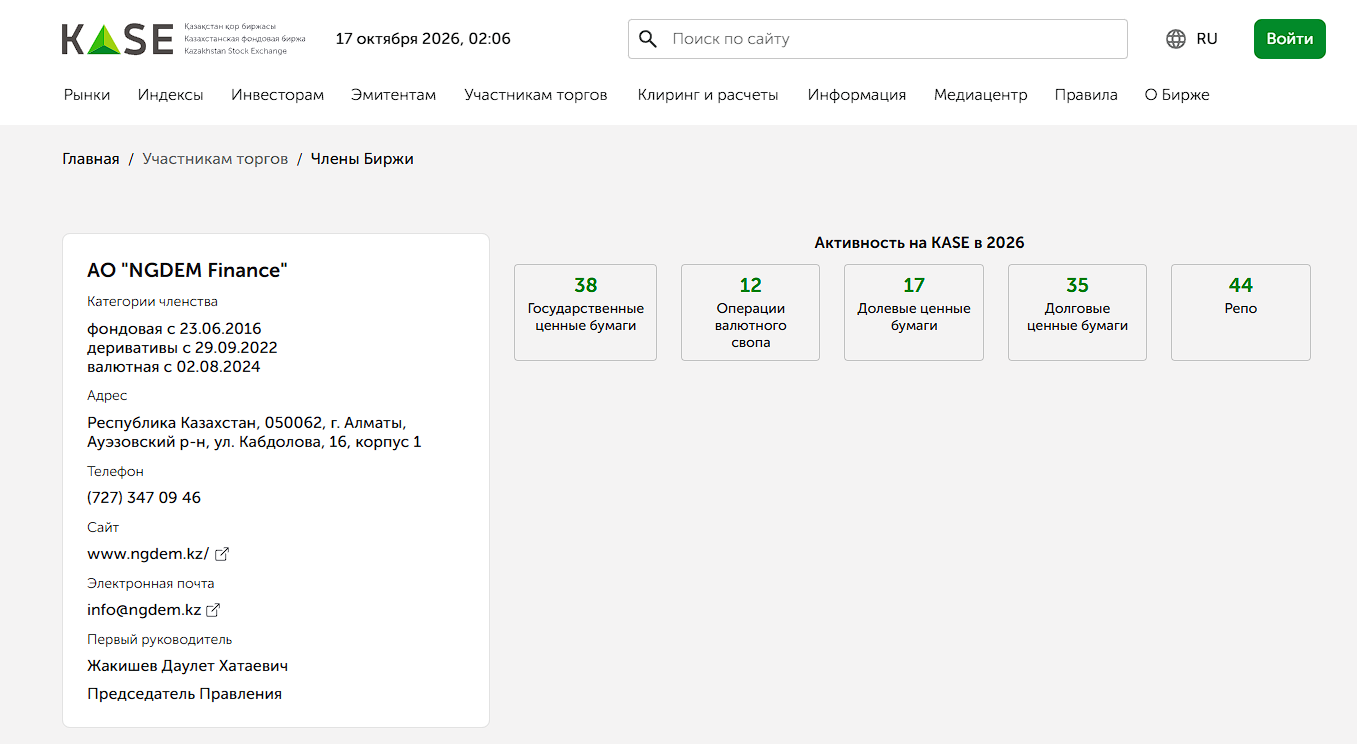Click the phone number (727) 347 09 46
The width and height of the screenshot is (1357, 744).
(144, 498)
